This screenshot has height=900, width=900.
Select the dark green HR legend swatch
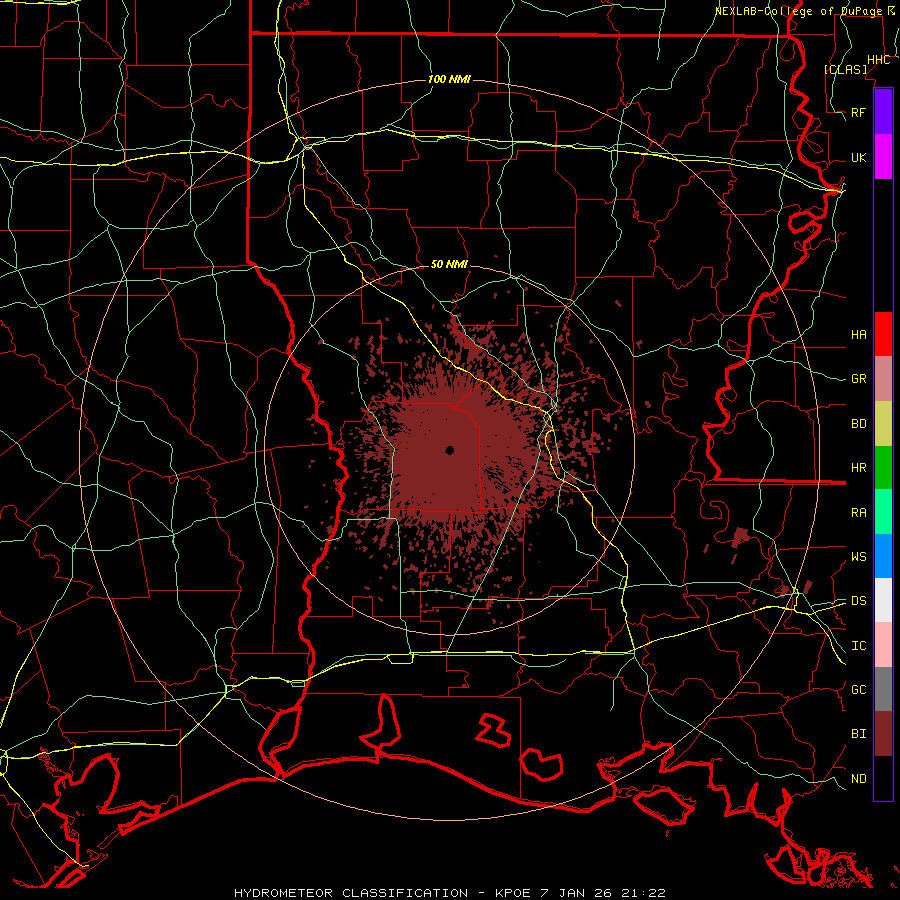[x=883, y=468]
